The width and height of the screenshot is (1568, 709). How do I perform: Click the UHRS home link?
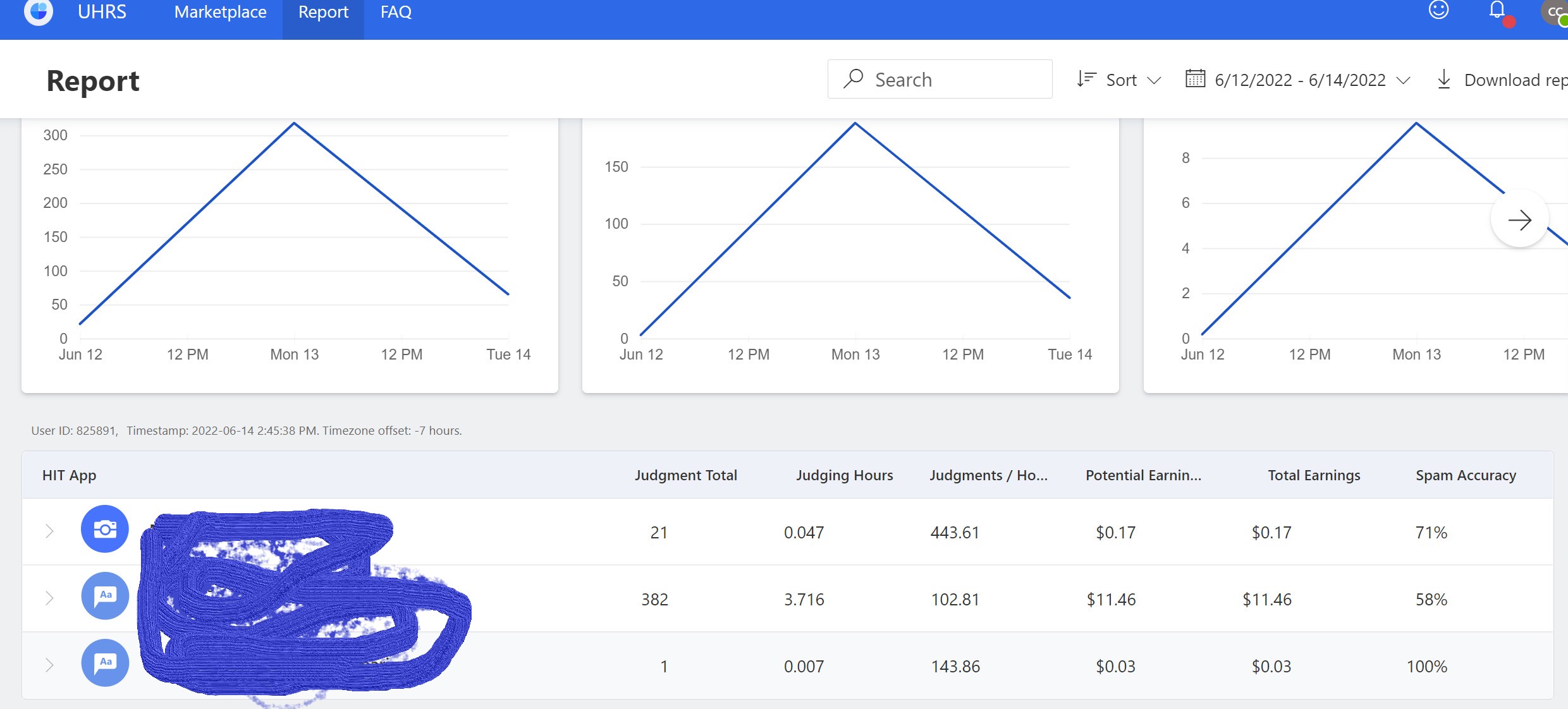102,12
